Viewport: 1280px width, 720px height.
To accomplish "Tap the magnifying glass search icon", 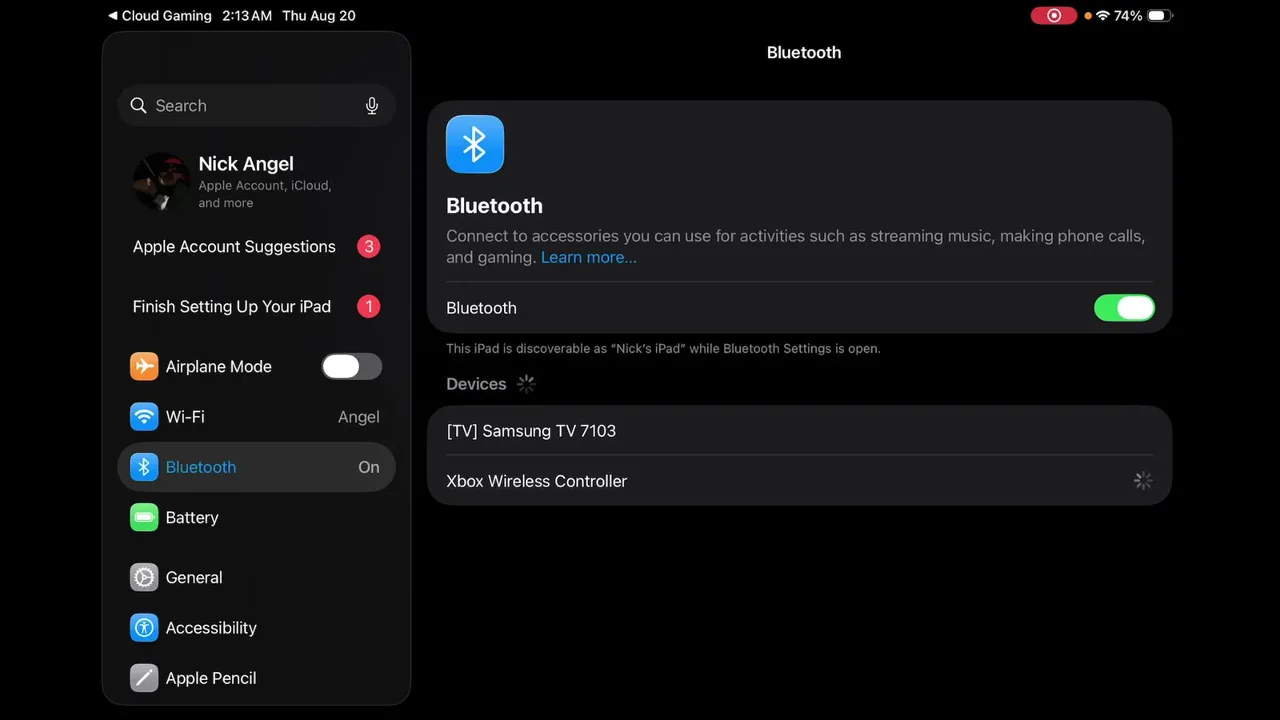I will 139,106.
